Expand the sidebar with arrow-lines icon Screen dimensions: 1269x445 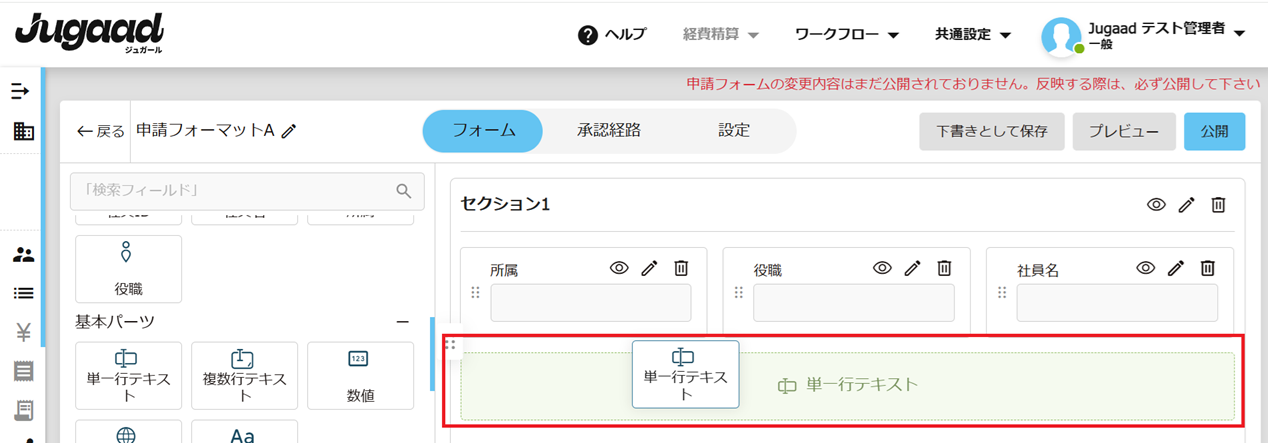[21, 91]
